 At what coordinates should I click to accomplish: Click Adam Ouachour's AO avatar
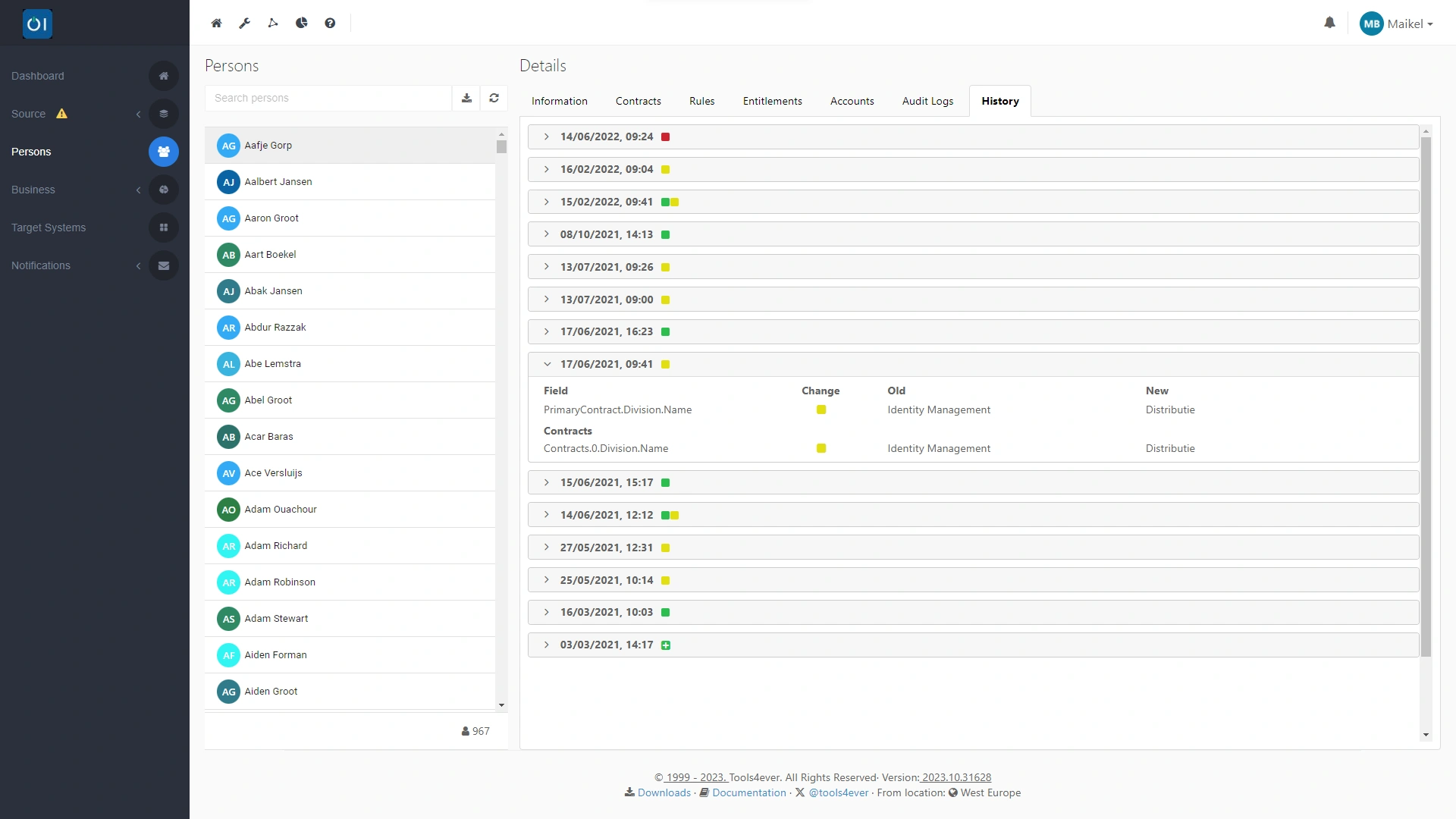(x=228, y=510)
